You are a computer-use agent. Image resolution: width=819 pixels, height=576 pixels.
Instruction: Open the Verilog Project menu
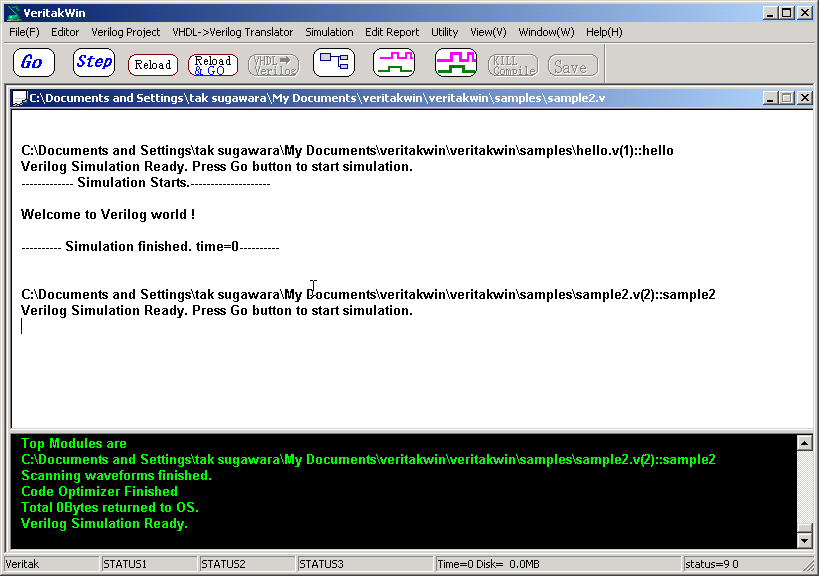point(125,32)
